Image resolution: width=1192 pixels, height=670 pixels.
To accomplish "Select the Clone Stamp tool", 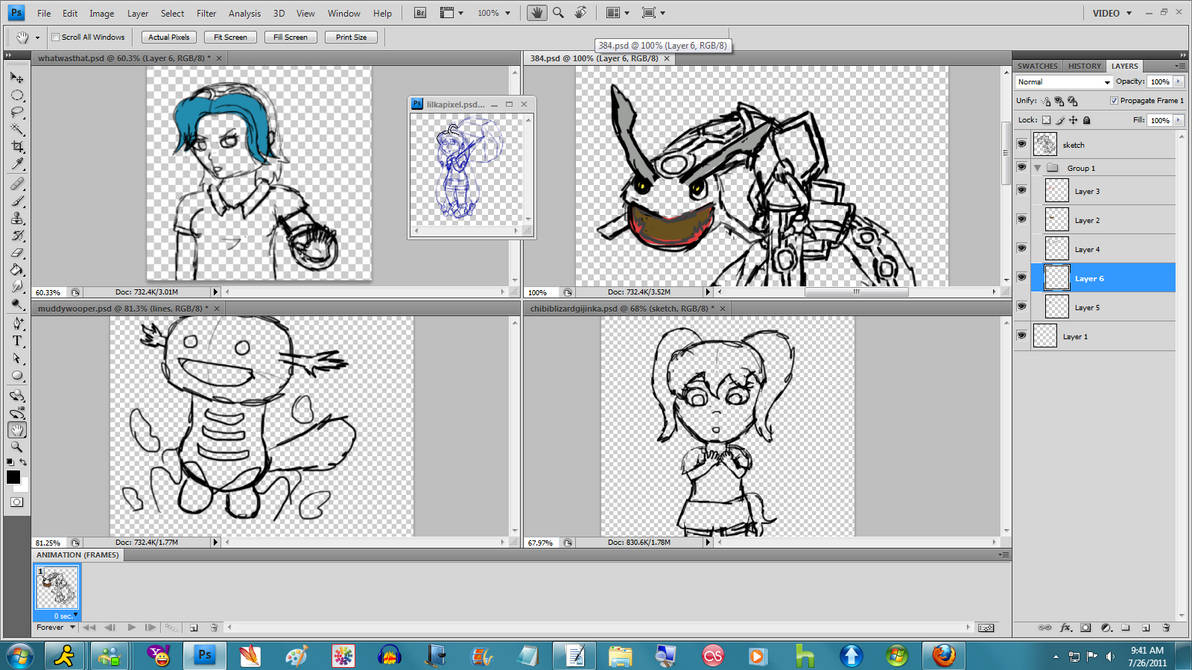I will point(17,218).
